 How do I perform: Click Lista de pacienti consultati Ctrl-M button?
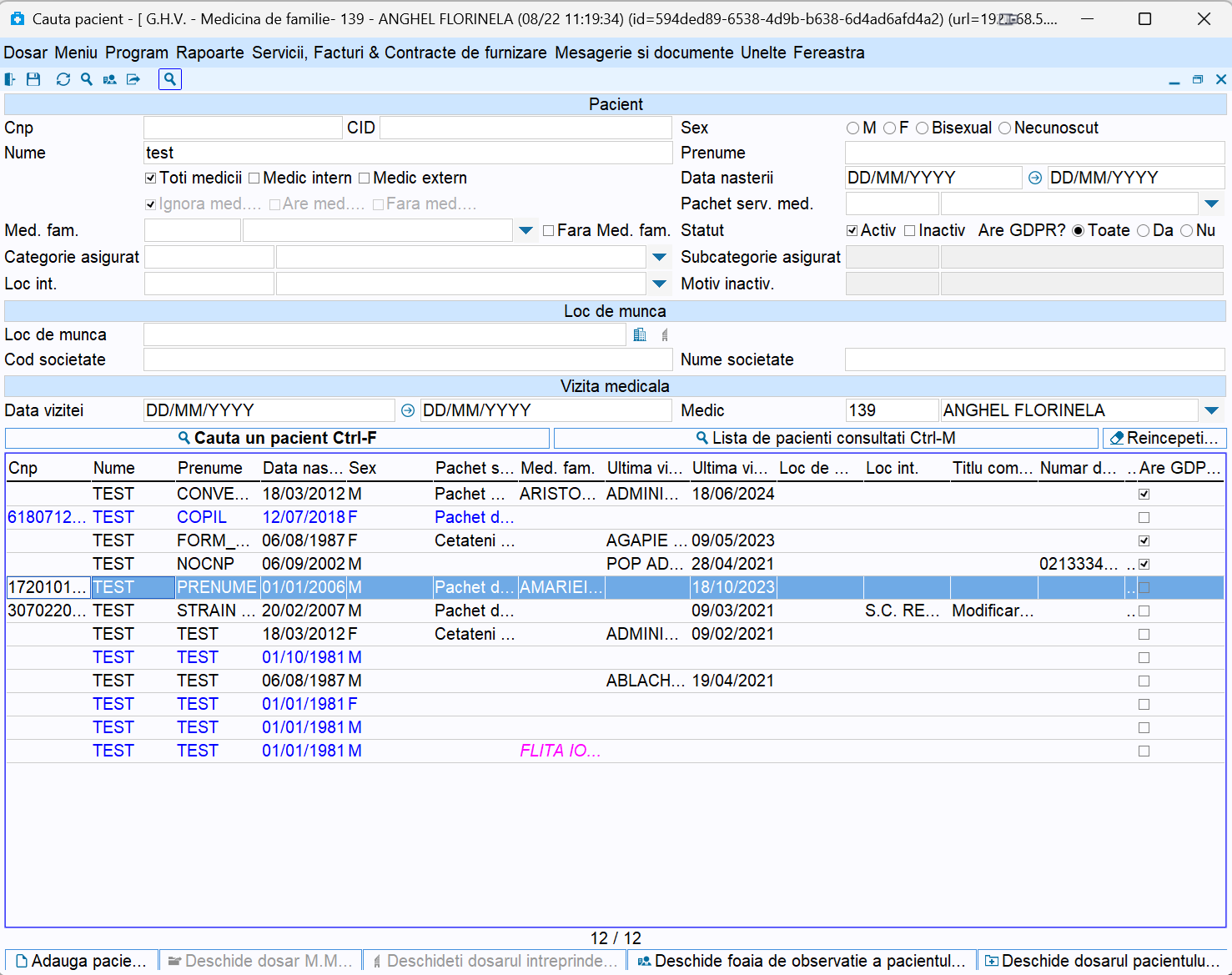click(x=826, y=438)
